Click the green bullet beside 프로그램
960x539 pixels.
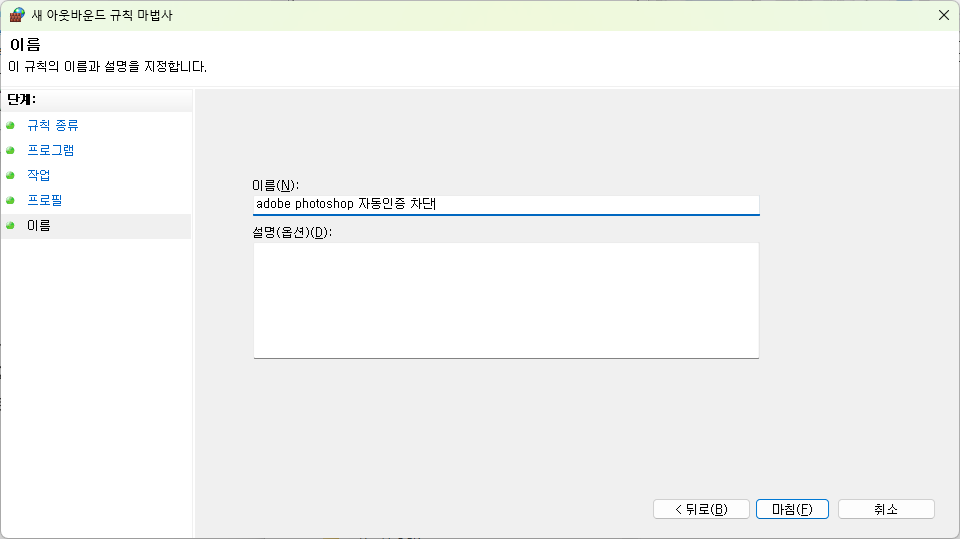click(10, 151)
